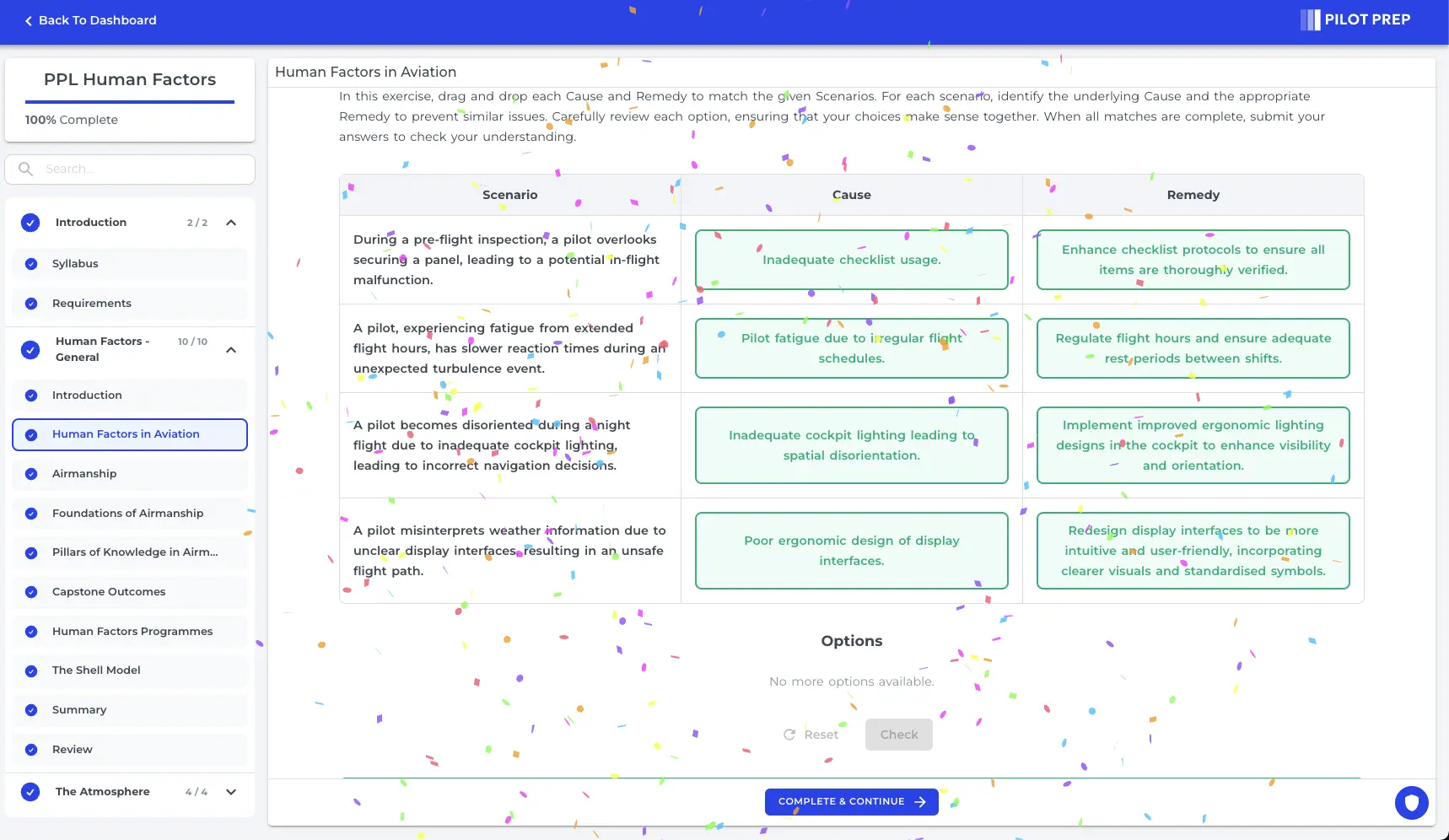
Task: Click the Reset button
Action: [x=811, y=735]
